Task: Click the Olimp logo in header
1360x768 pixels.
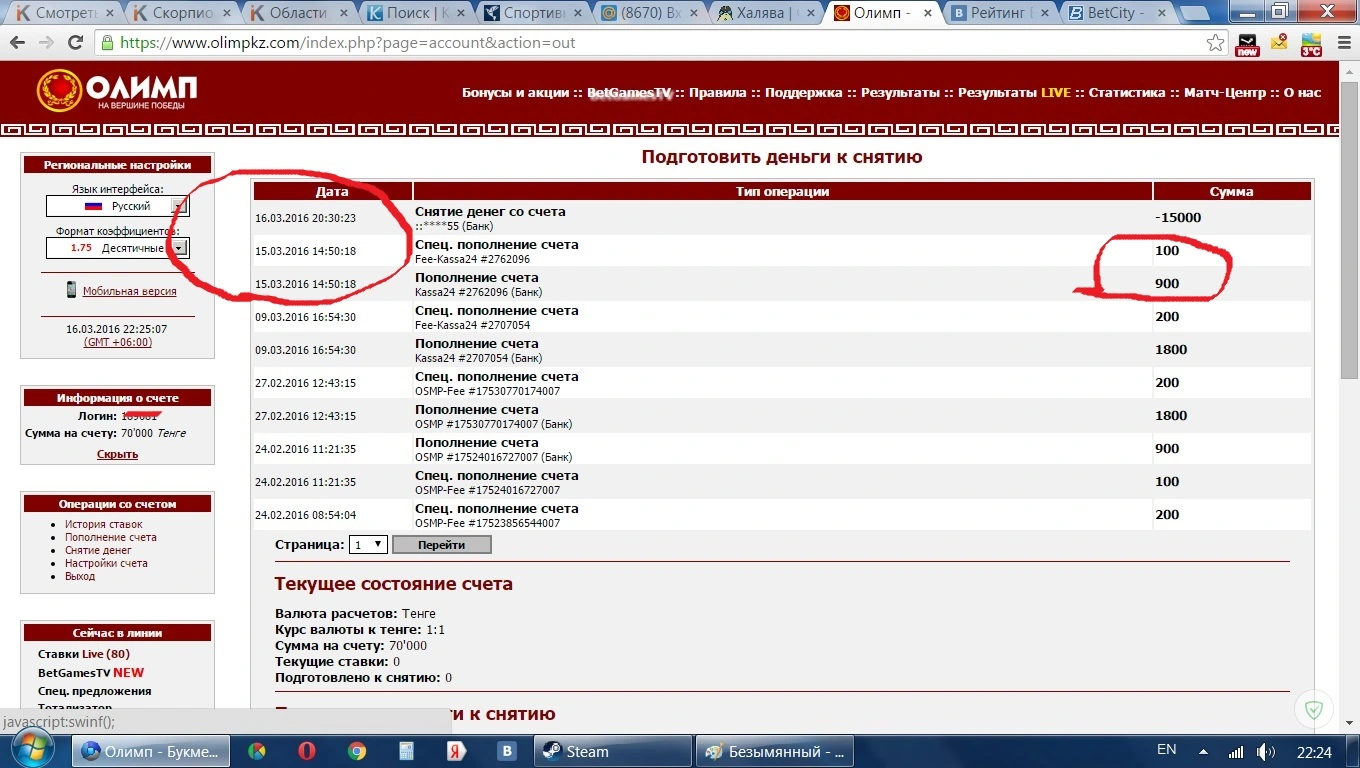Action: 117,90
